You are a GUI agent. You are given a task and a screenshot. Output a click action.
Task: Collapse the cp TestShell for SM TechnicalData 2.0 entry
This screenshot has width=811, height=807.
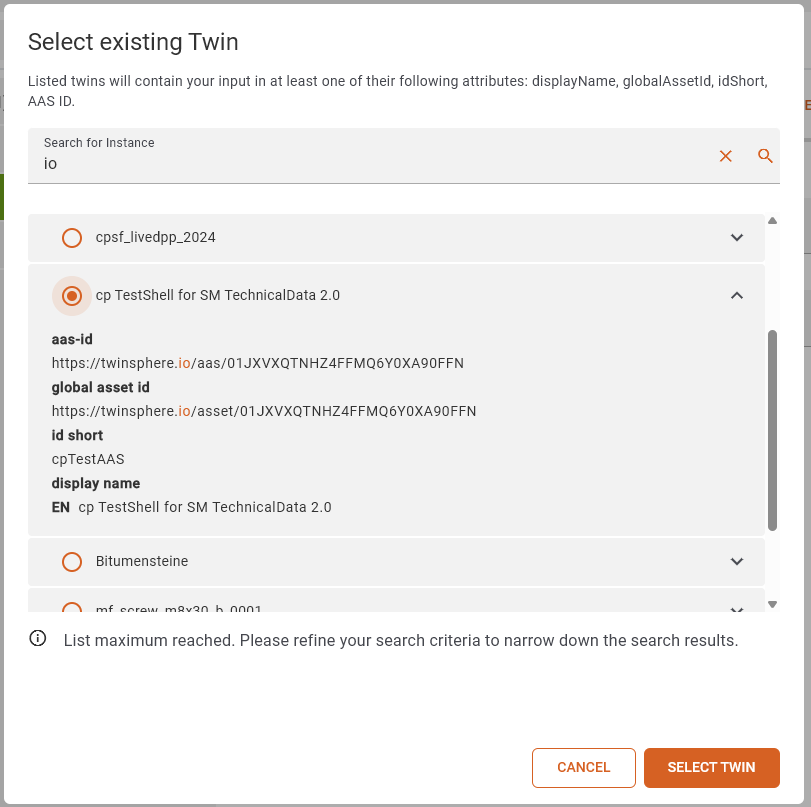click(737, 295)
